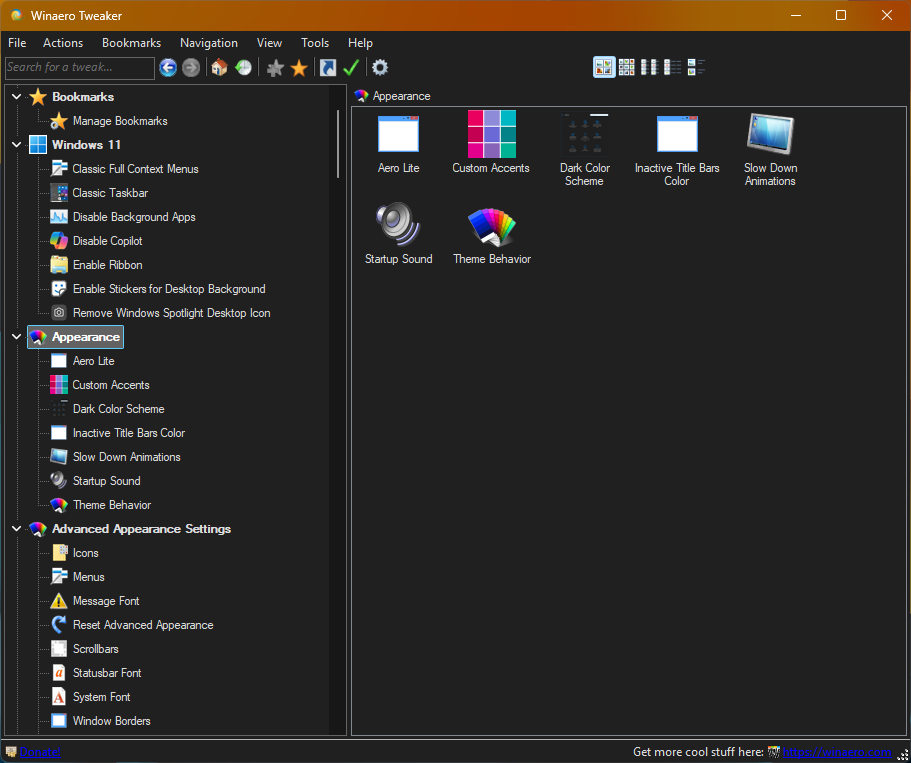Select Classic Full Context Menus item
This screenshot has width=911, height=763.
tap(135, 169)
